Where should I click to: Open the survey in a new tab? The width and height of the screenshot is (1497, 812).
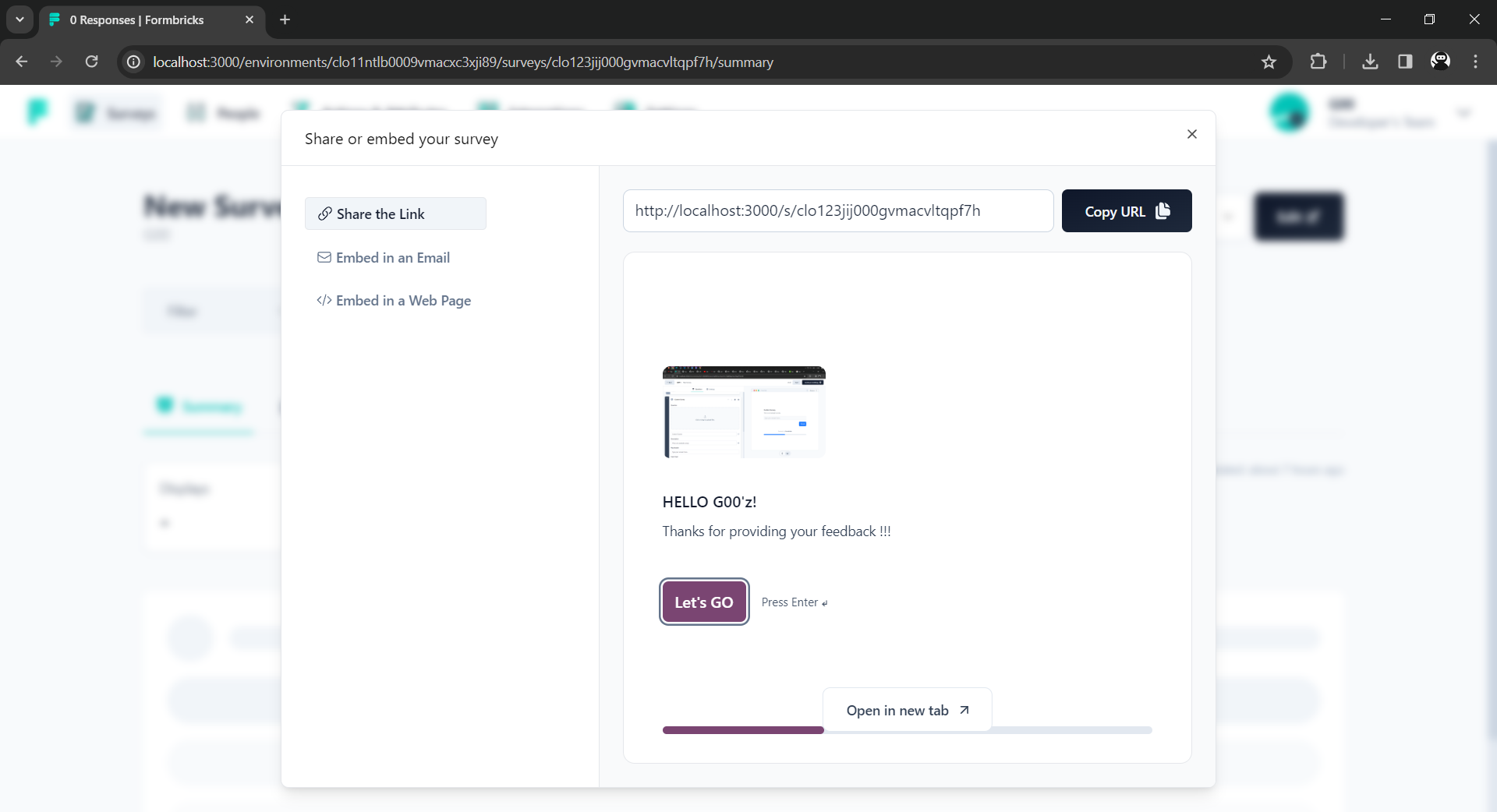[x=907, y=710]
